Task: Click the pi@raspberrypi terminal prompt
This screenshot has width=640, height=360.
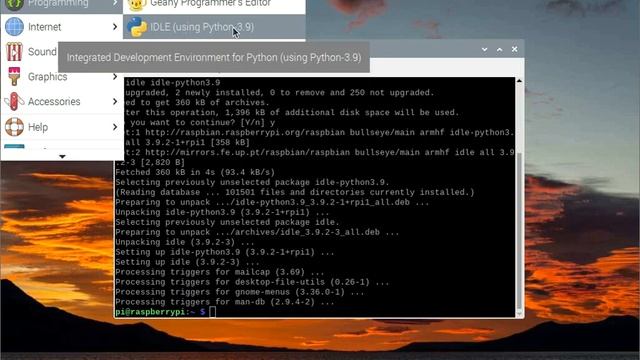Action: [x=160, y=312]
